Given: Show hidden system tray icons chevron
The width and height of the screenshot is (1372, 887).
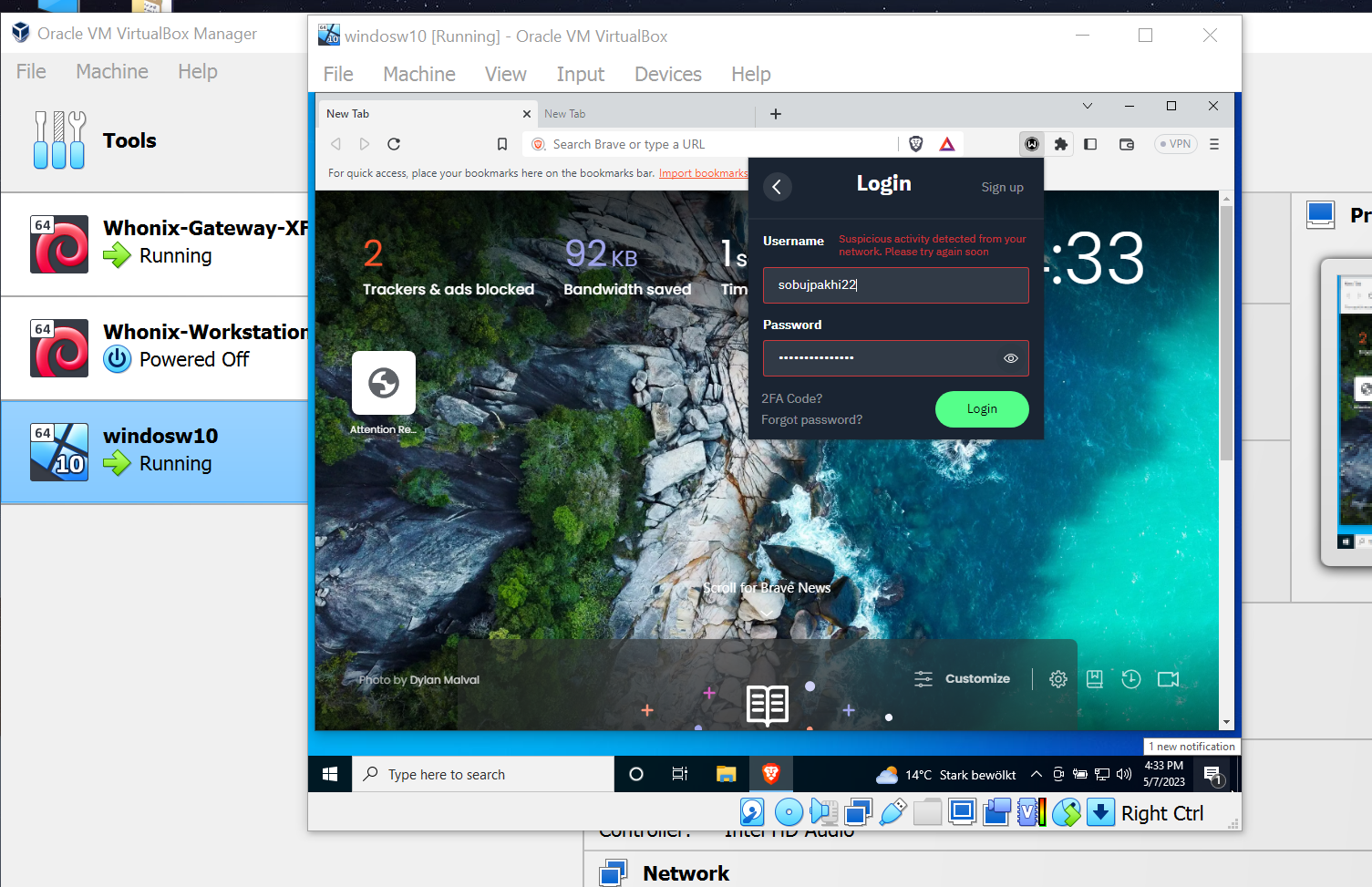Looking at the screenshot, I should pos(1037,774).
